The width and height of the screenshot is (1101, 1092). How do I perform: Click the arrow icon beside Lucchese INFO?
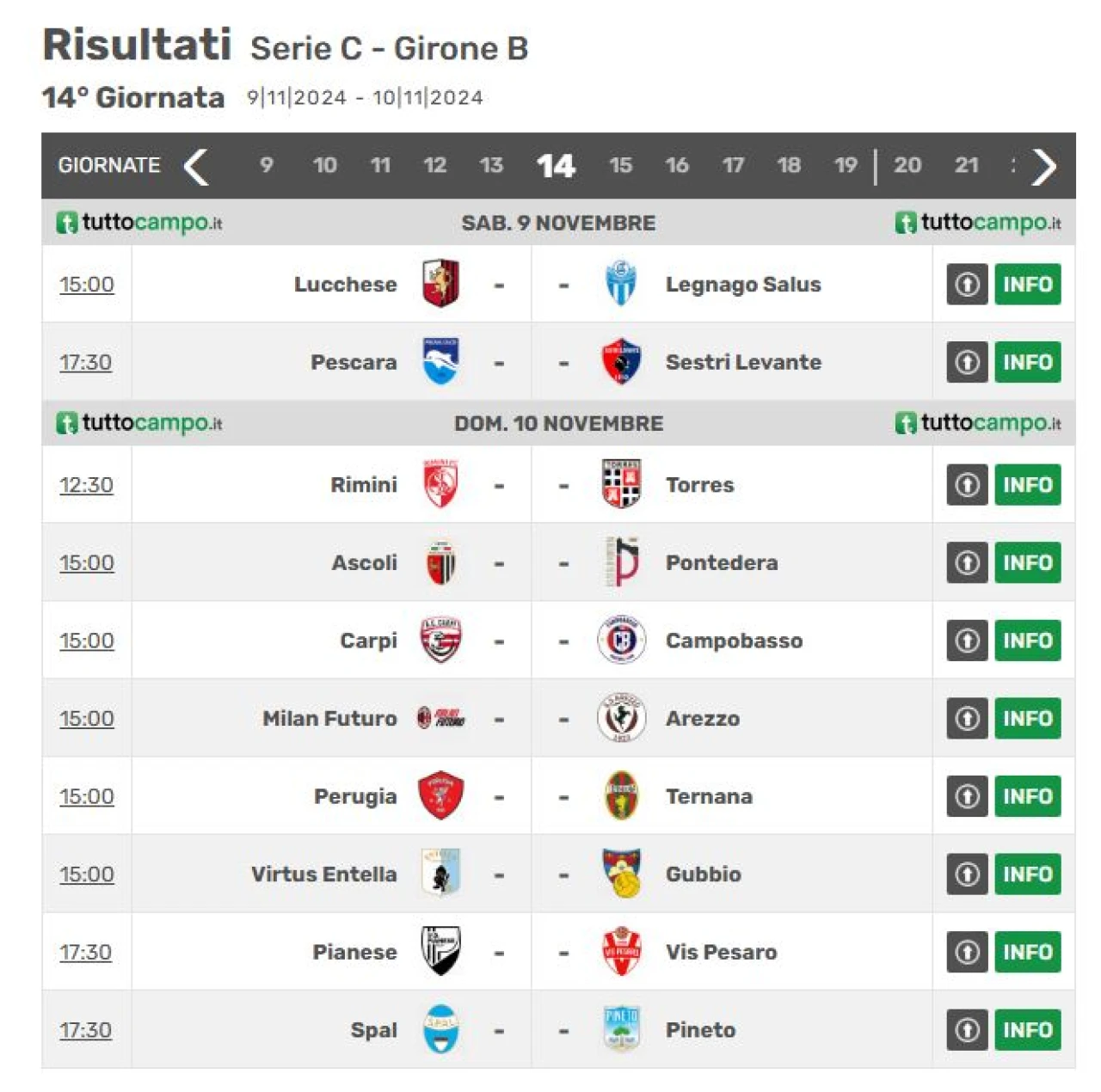pos(968,284)
